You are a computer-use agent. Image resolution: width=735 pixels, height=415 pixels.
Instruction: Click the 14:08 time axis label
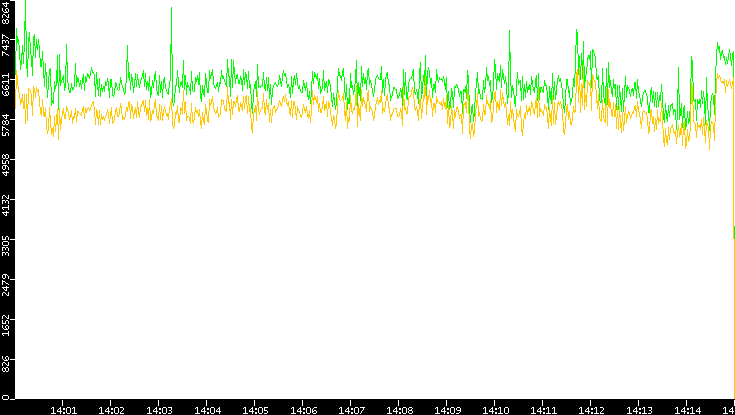point(399,410)
